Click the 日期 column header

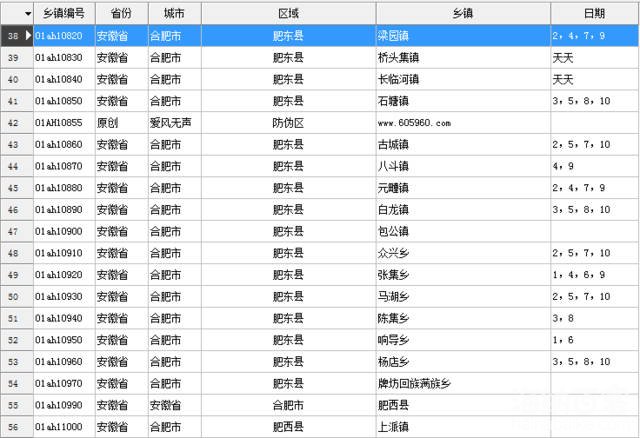coord(593,14)
